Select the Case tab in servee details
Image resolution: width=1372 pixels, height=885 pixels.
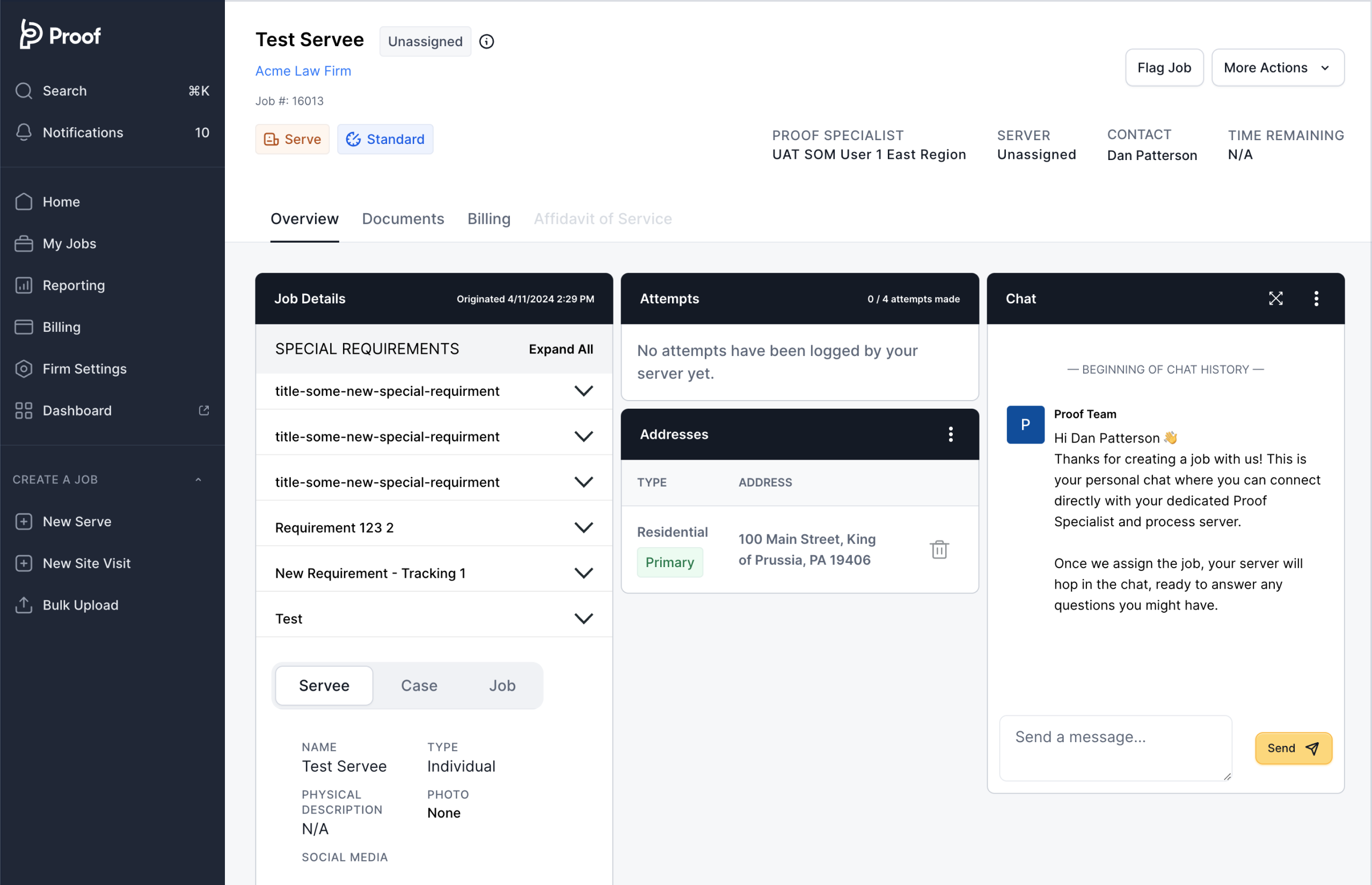pos(419,685)
